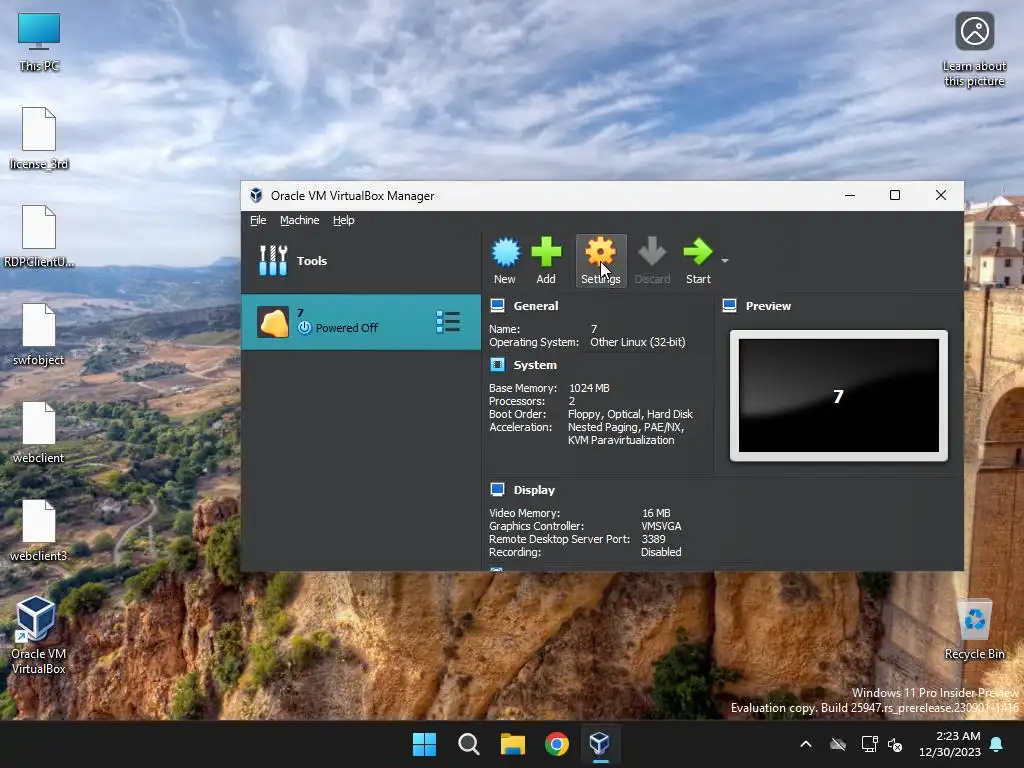
Task: Open the notification bell
Action: click(997, 744)
